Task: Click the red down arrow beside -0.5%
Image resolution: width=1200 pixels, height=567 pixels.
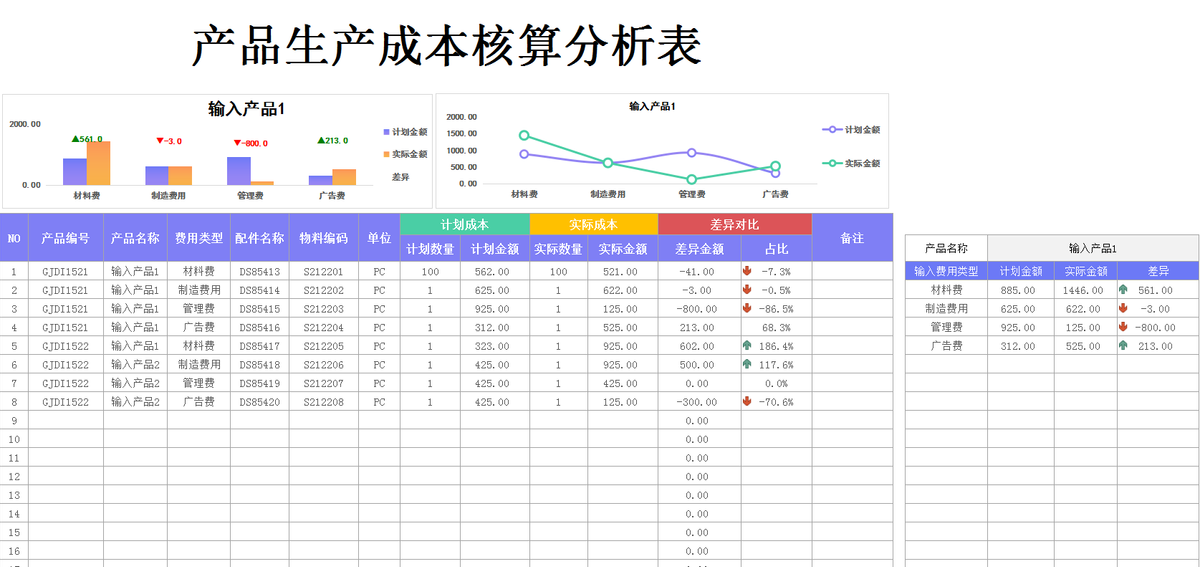Action: [x=747, y=290]
